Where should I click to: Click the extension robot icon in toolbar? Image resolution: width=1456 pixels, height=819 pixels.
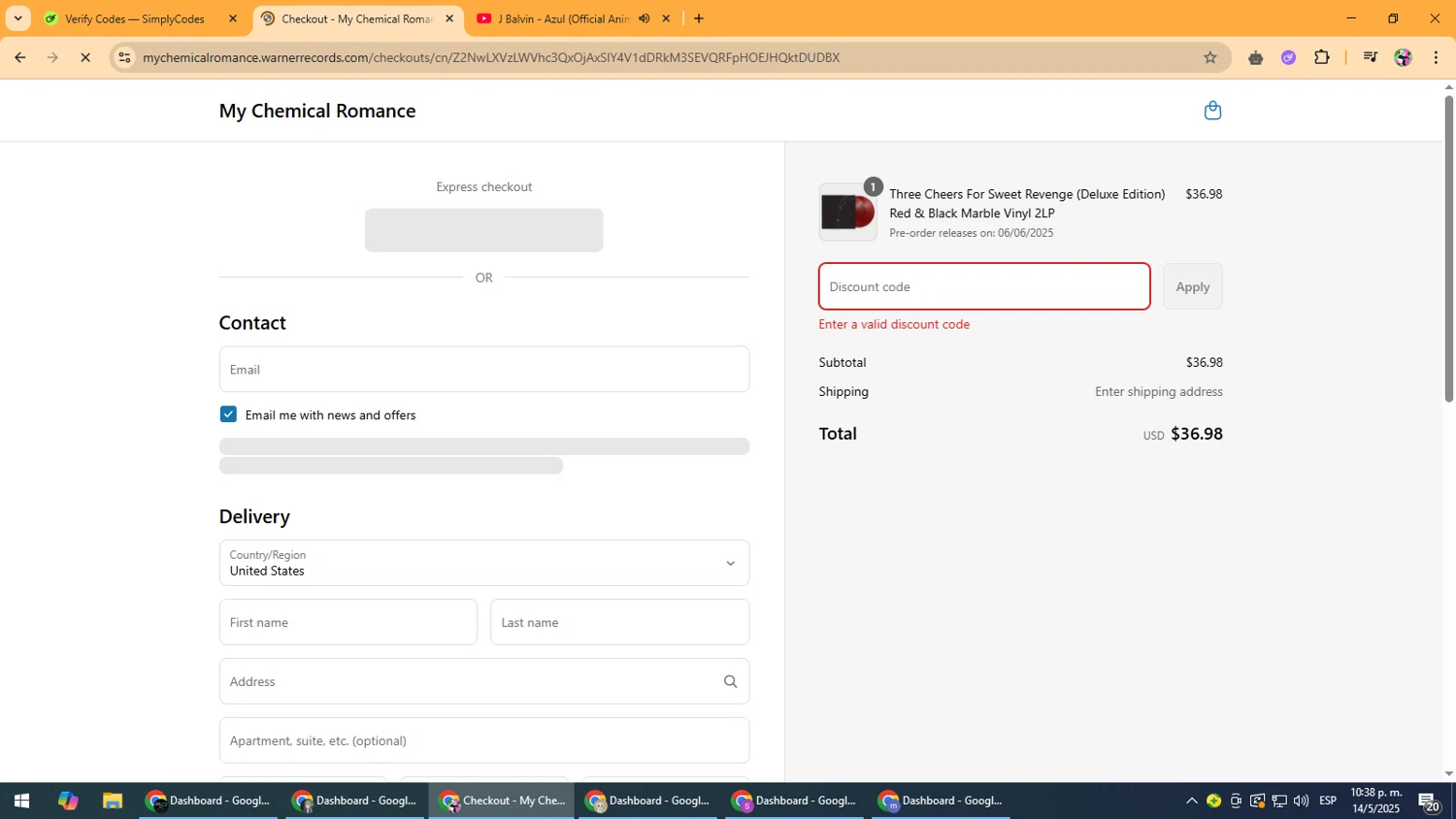tap(1255, 57)
